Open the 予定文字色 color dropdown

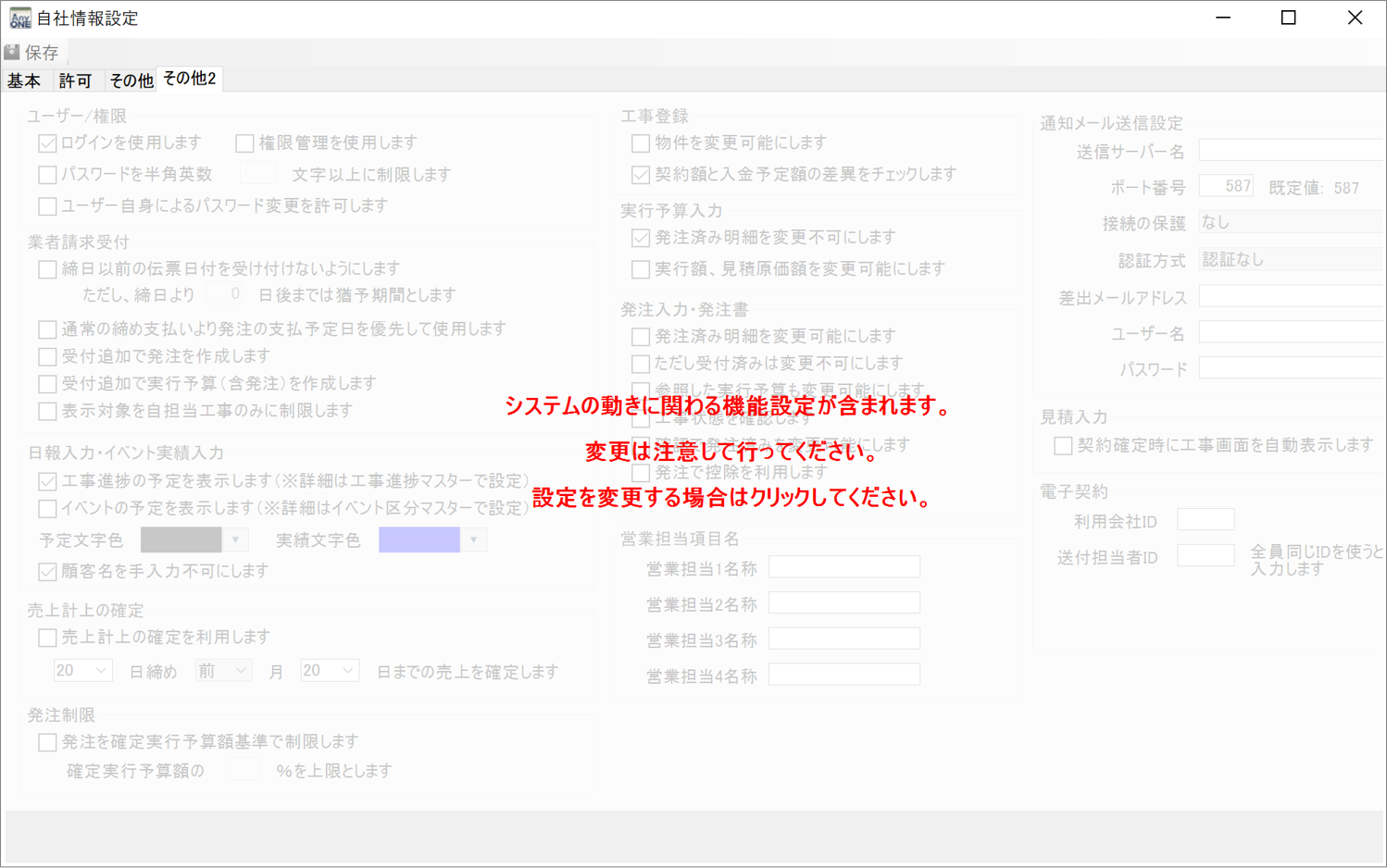[235, 539]
